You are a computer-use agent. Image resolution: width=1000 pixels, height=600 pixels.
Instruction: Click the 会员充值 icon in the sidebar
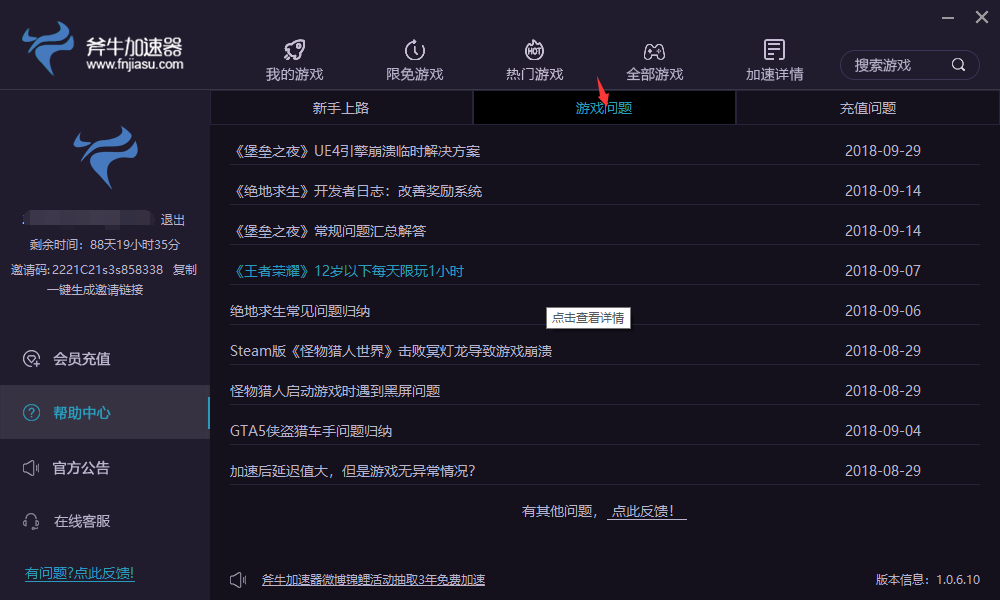(31, 359)
